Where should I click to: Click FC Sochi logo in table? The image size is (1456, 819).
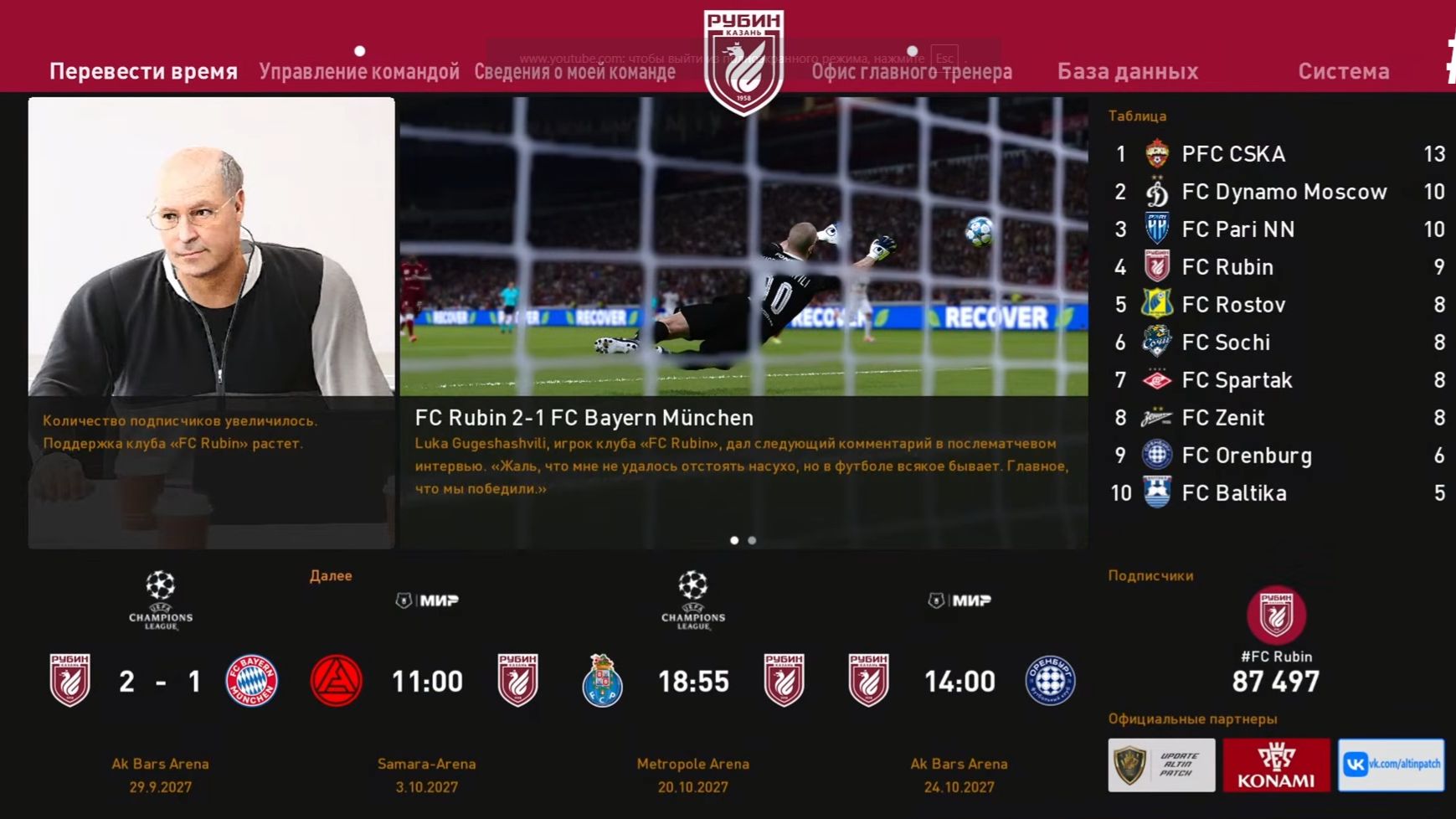click(x=1157, y=342)
